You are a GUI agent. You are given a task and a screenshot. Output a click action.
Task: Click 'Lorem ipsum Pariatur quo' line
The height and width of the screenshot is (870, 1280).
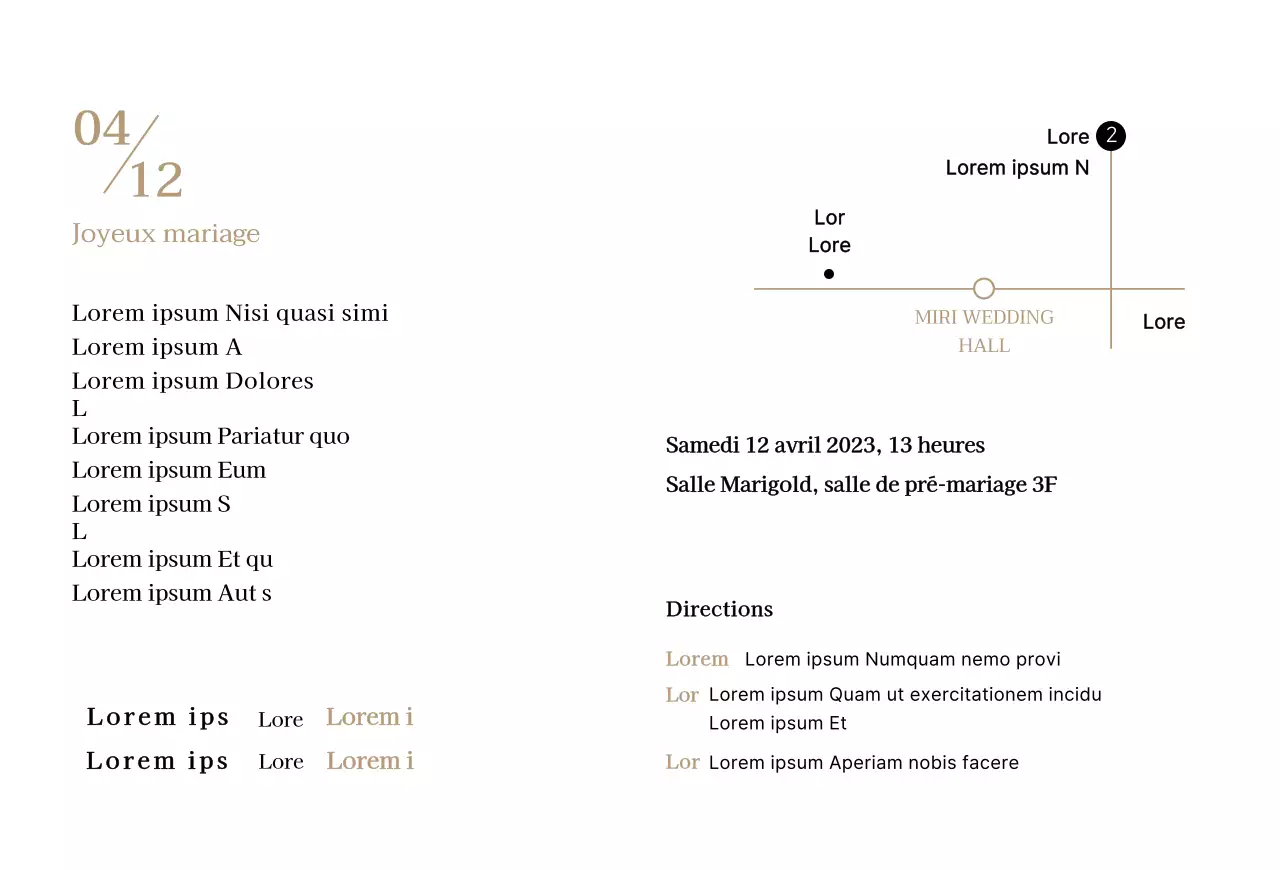point(211,436)
